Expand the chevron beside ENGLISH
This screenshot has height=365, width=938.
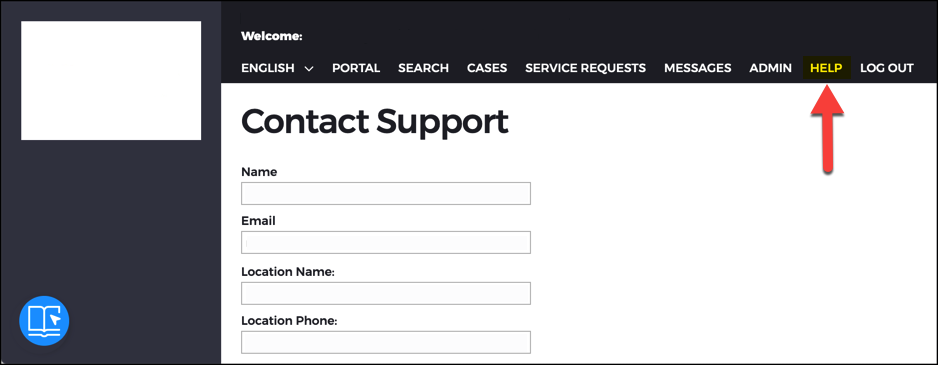pos(309,69)
